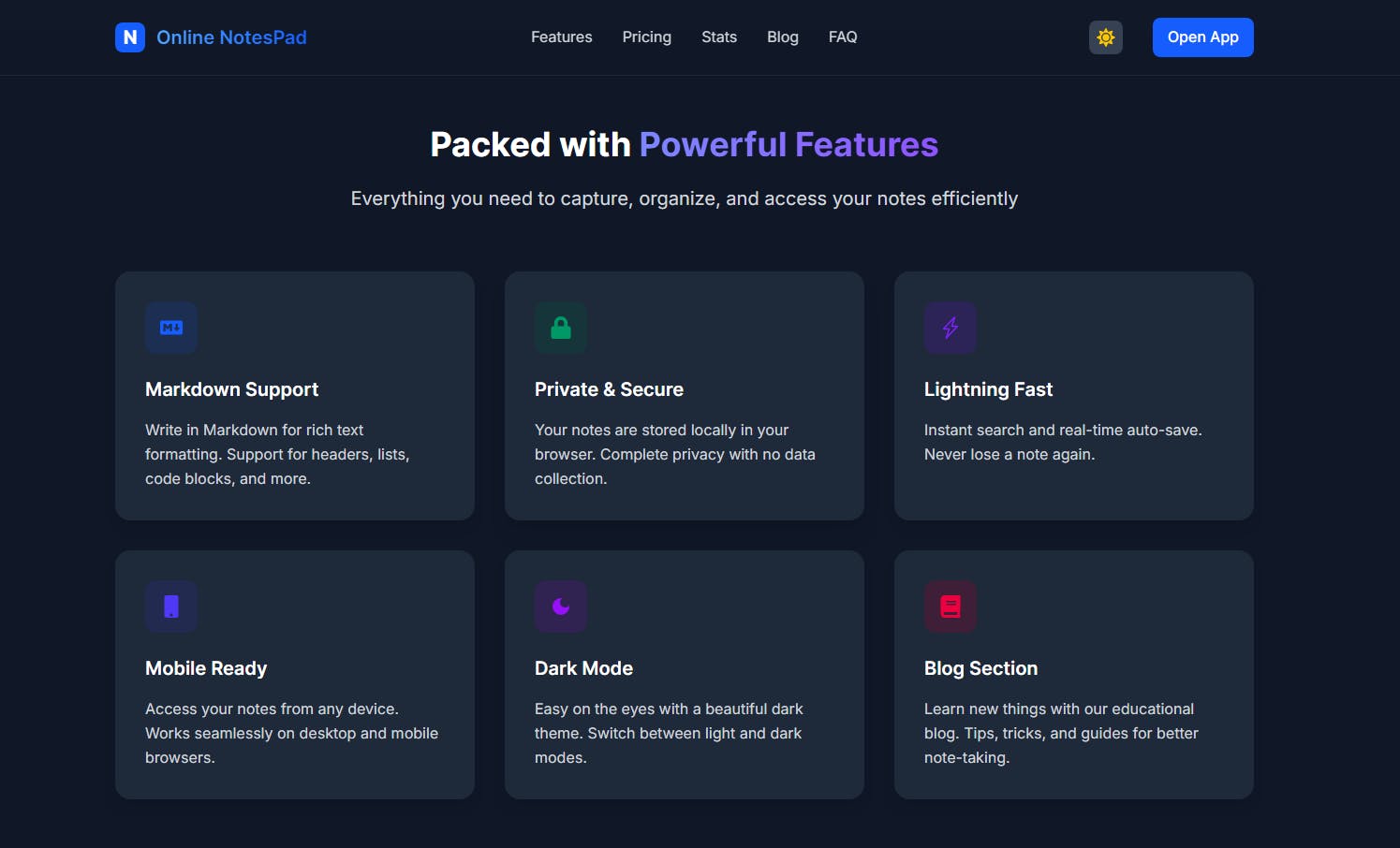The height and width of the screenshot is (848, 1400).
Task: Open the Features nav link
Action: 562,37
